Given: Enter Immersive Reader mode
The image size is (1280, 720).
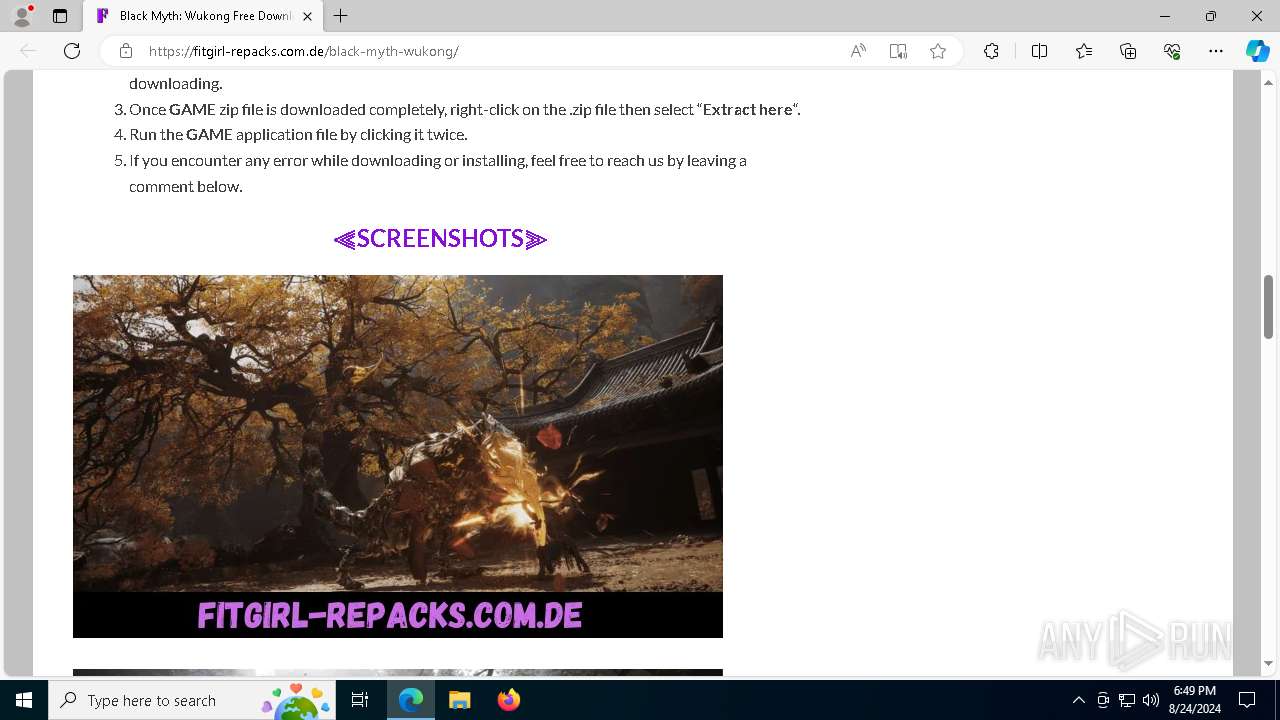Looking at the screenshot, I should click(898, 51).
